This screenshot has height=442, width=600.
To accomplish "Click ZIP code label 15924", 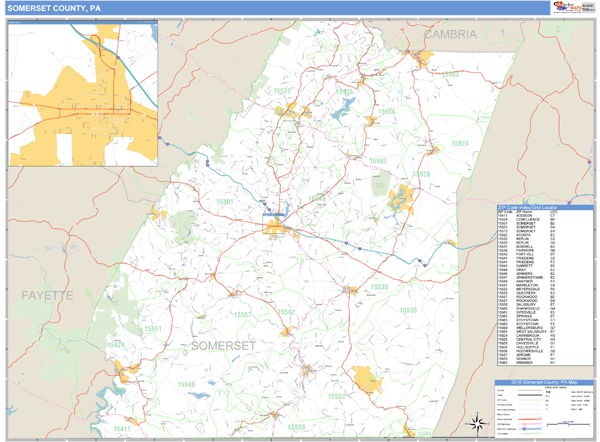I will point(460,144).
